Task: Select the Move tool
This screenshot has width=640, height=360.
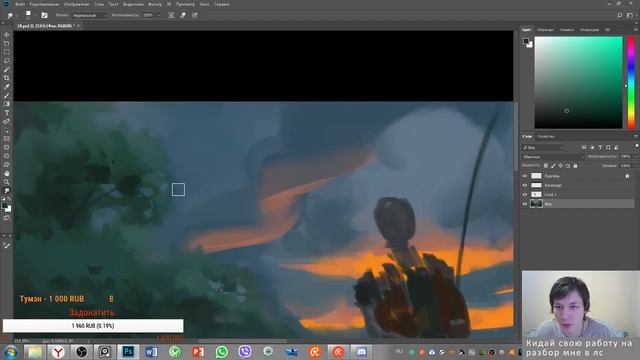Action: (x=7, y=35)
